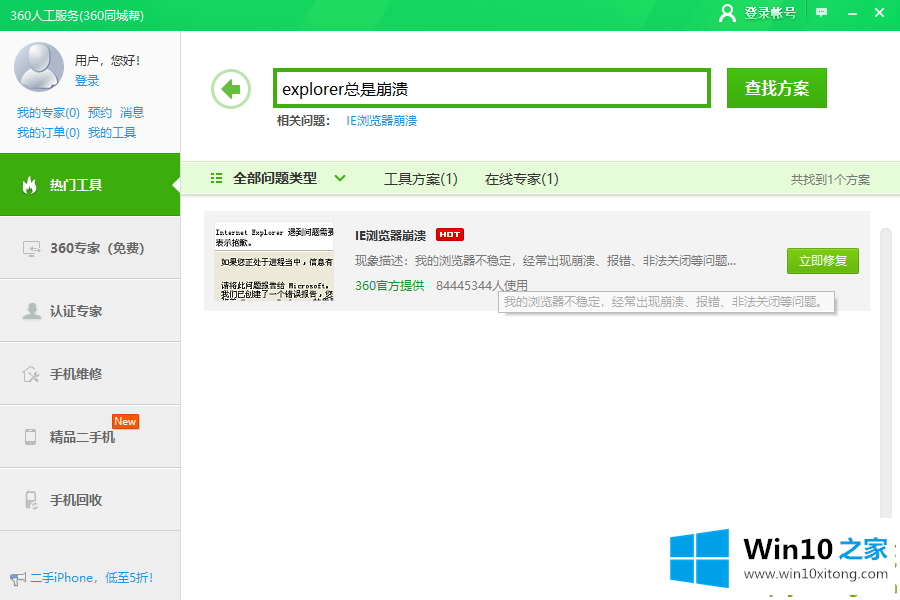The width and height of the screenshot is (900, 600).
Task: Click the megaphone icon at bottom left
Action: coord(18,578)
